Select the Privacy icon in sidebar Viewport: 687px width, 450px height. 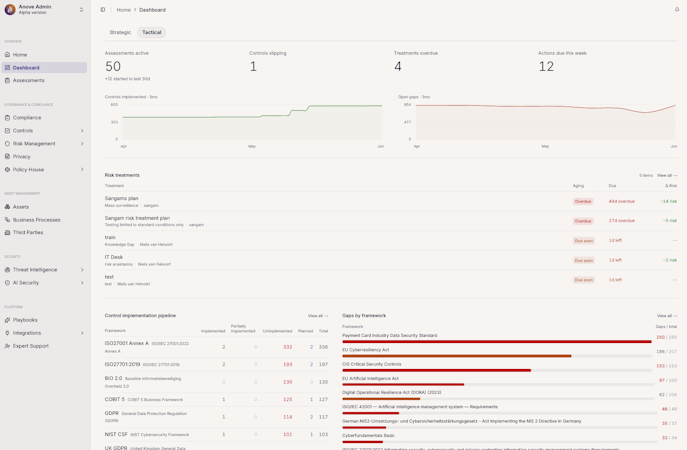point(7,156)
